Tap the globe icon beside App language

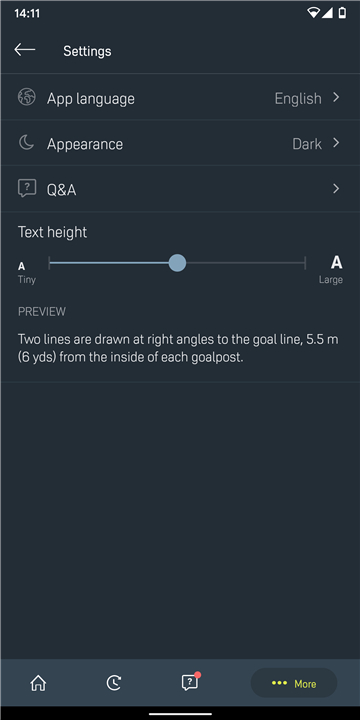[x=27, y=97]
